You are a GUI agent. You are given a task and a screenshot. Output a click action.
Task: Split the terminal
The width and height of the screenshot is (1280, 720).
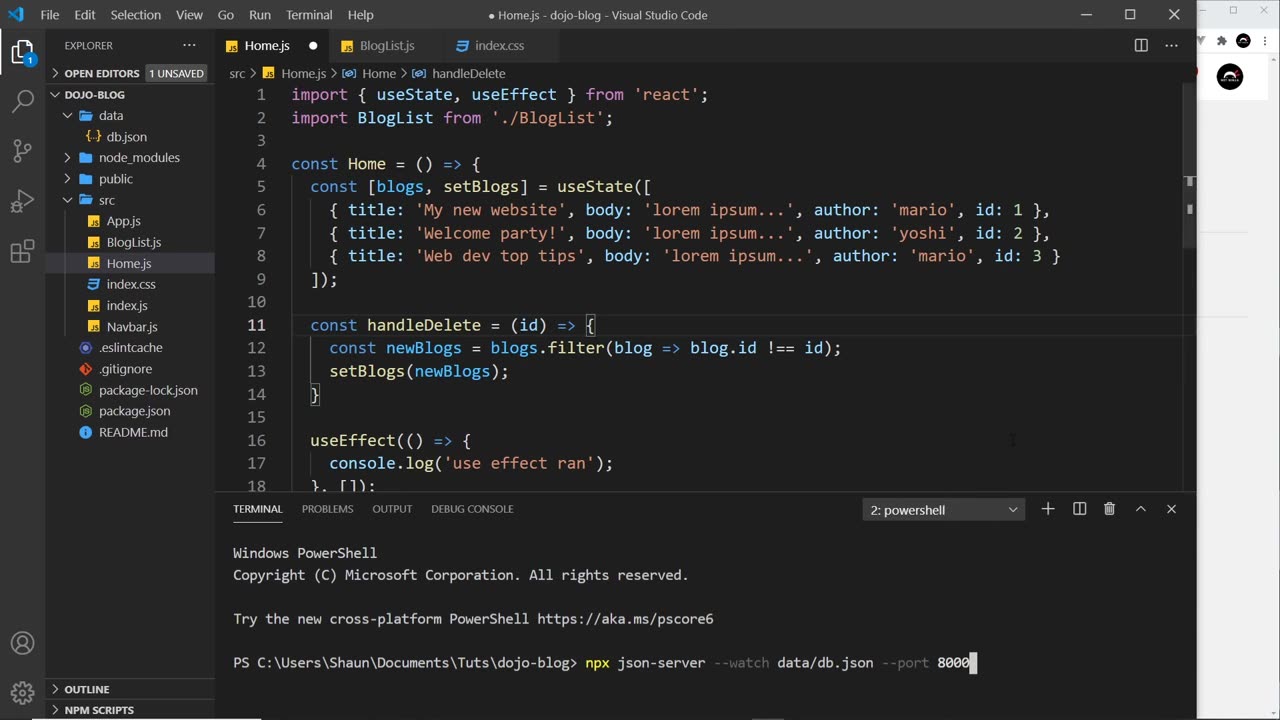click(x=1079, y=509)
